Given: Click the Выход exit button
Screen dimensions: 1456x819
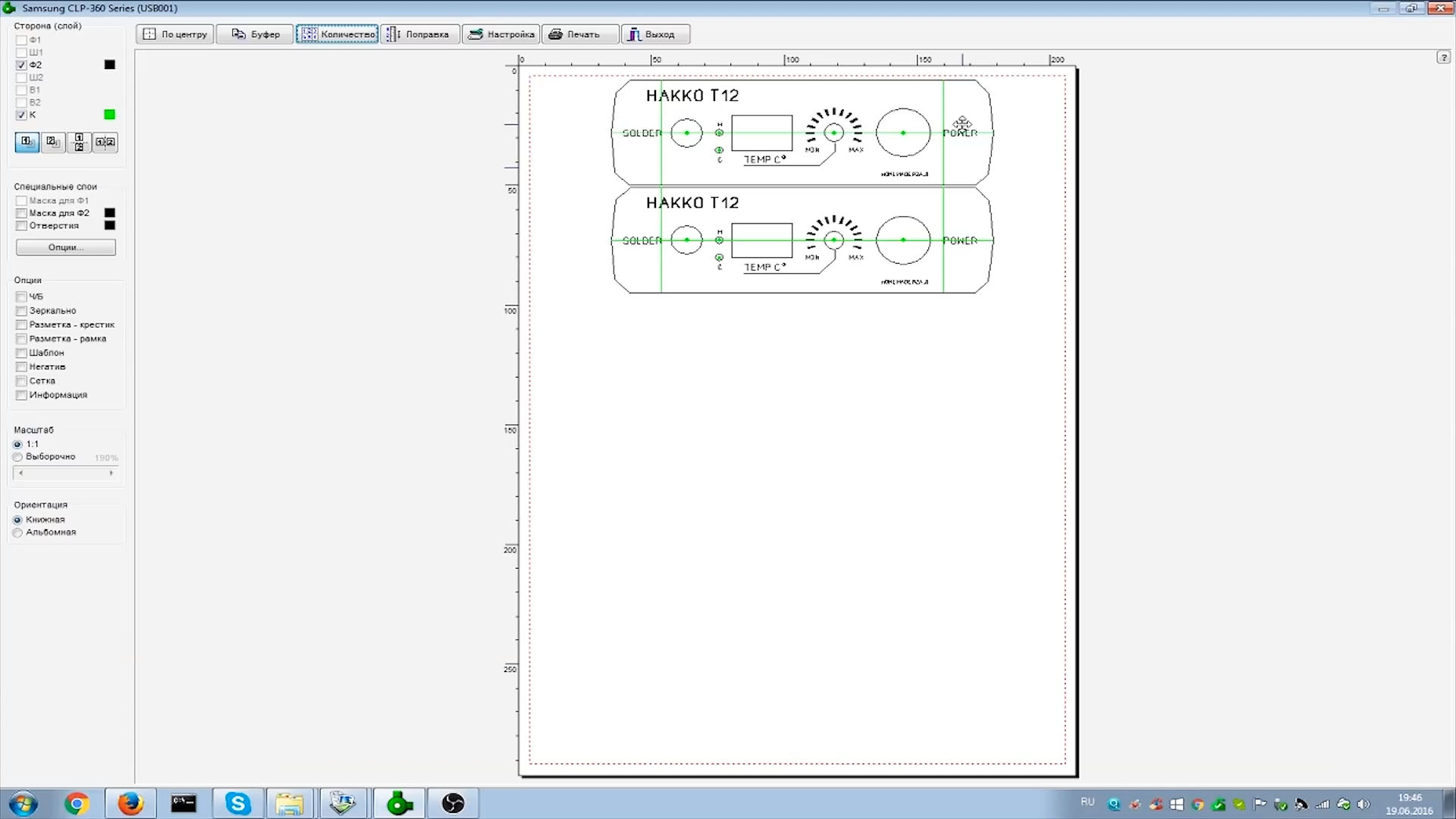Looking at the screenshot, I should pyautogui.click(x=655, y=34).
